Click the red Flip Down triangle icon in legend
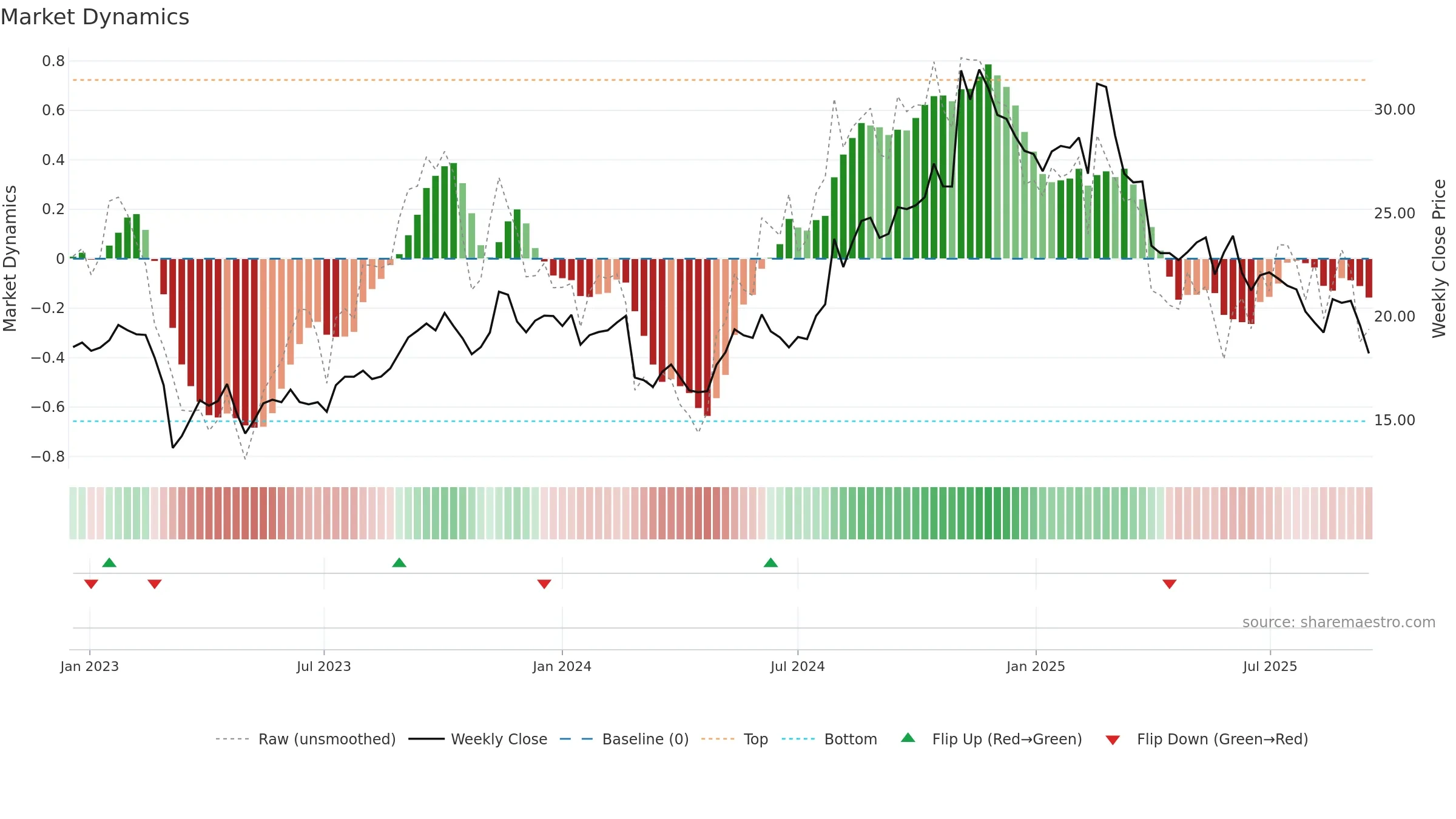 click(1113, 740)
